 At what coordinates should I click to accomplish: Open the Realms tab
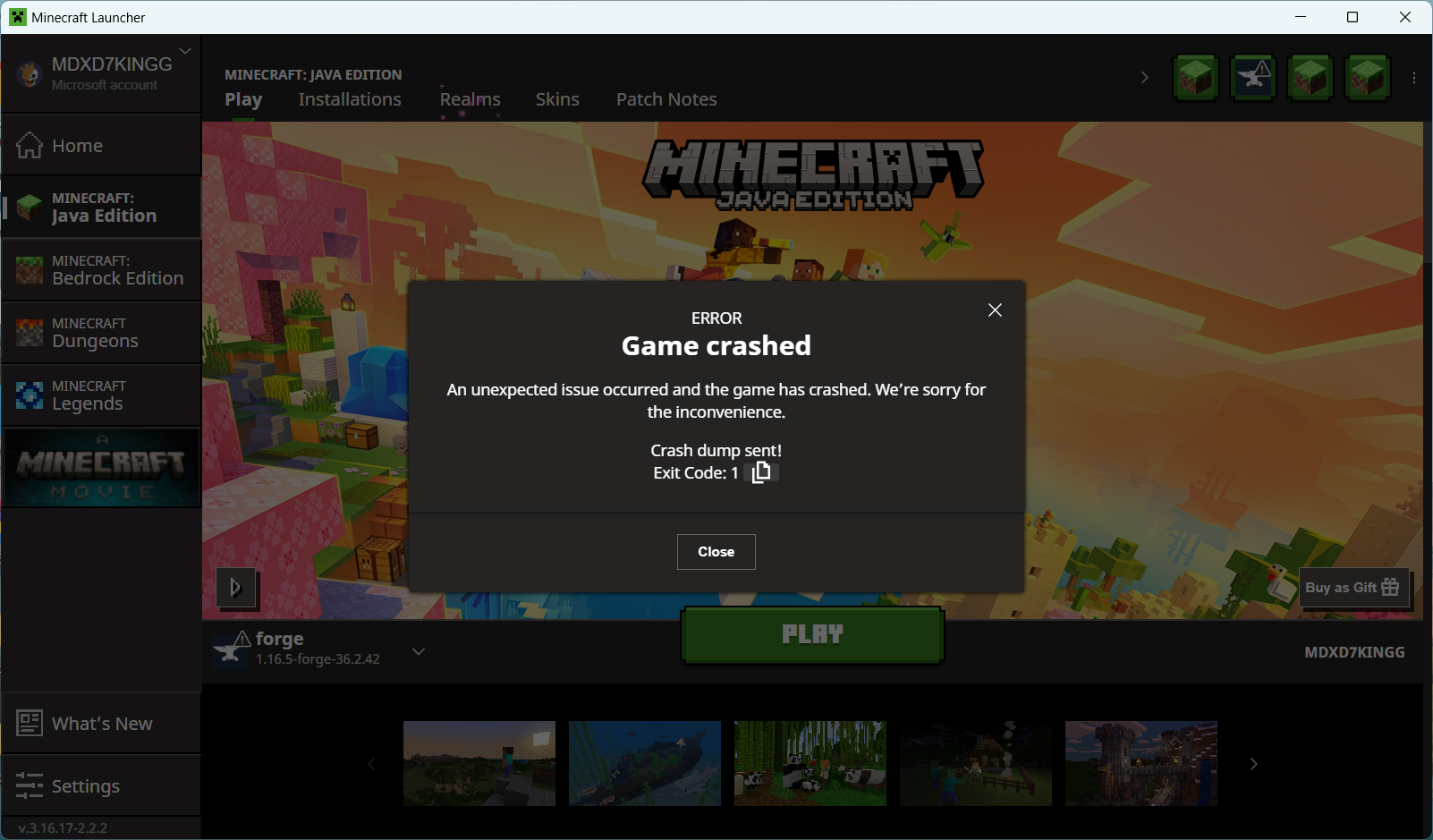click(470, 99)
